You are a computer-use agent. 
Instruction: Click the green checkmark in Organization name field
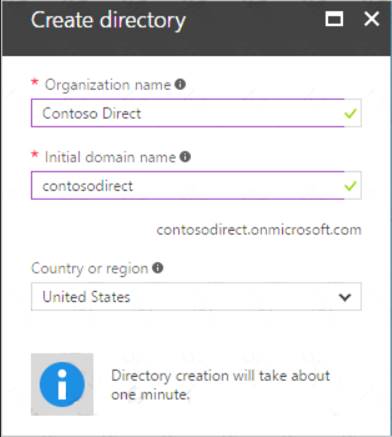click(x=351, y=114)
